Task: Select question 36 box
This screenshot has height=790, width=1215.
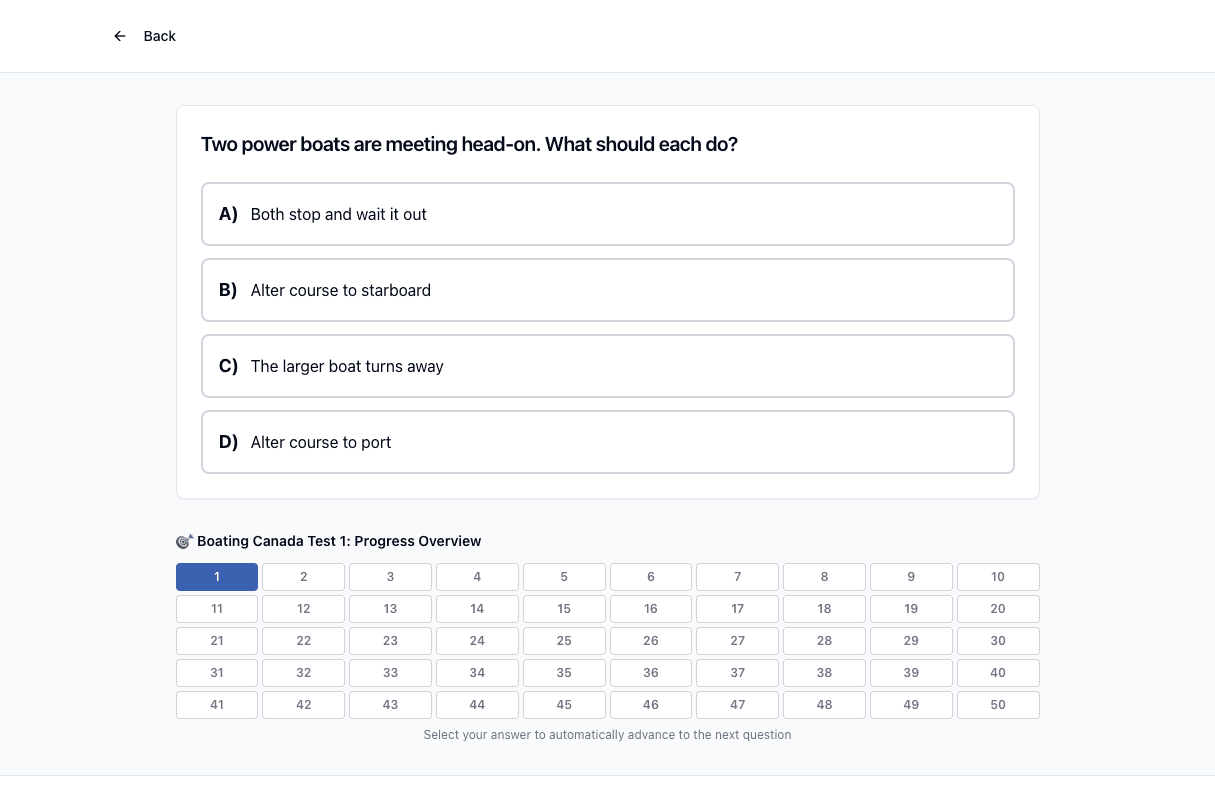Action: pos(651,673)
